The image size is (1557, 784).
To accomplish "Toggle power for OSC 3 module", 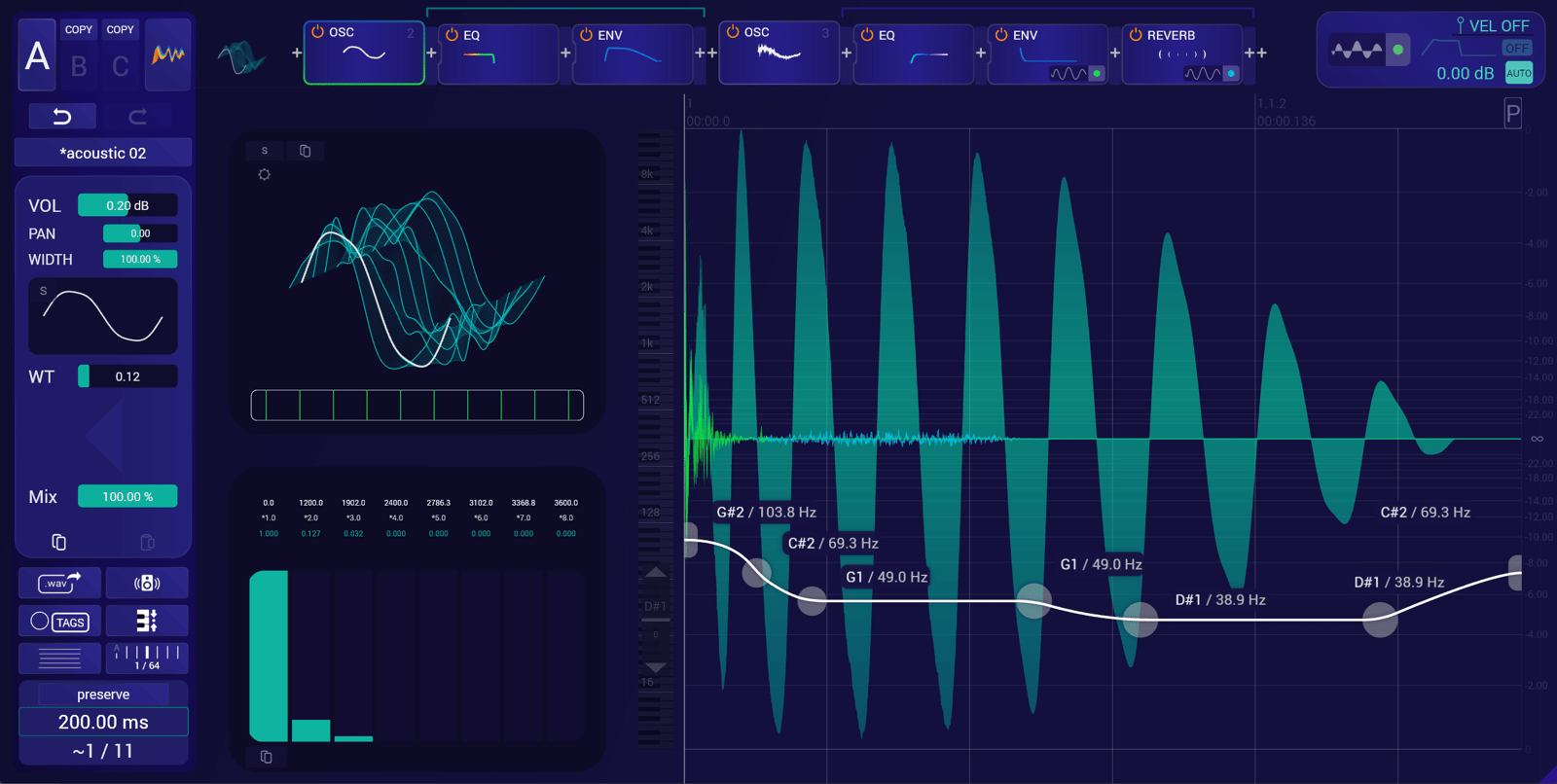I will click(x=733, y=32).
